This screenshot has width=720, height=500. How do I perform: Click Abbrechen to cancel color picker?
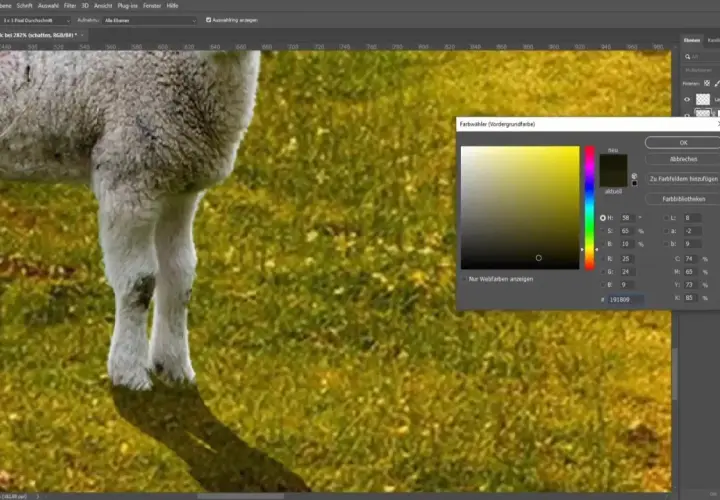pos(683,159)
